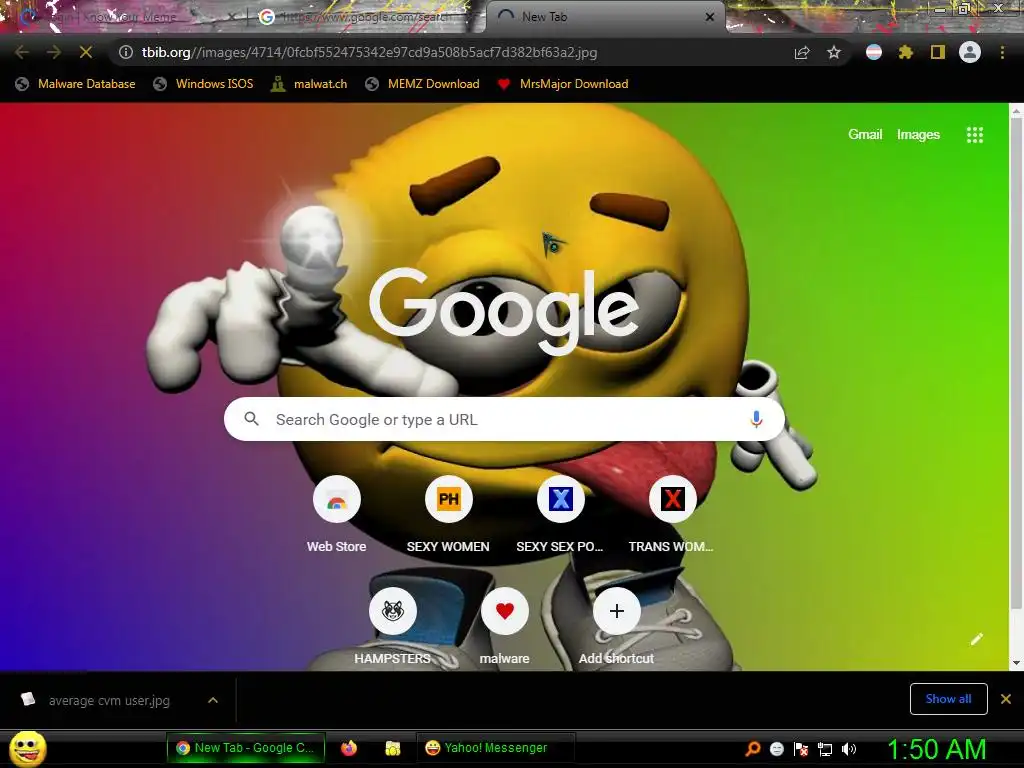Select New Tab - Google Chrome taskbar item
Image resolution: width=1024 pixels, height=768 pixels.
click(246, 748)
